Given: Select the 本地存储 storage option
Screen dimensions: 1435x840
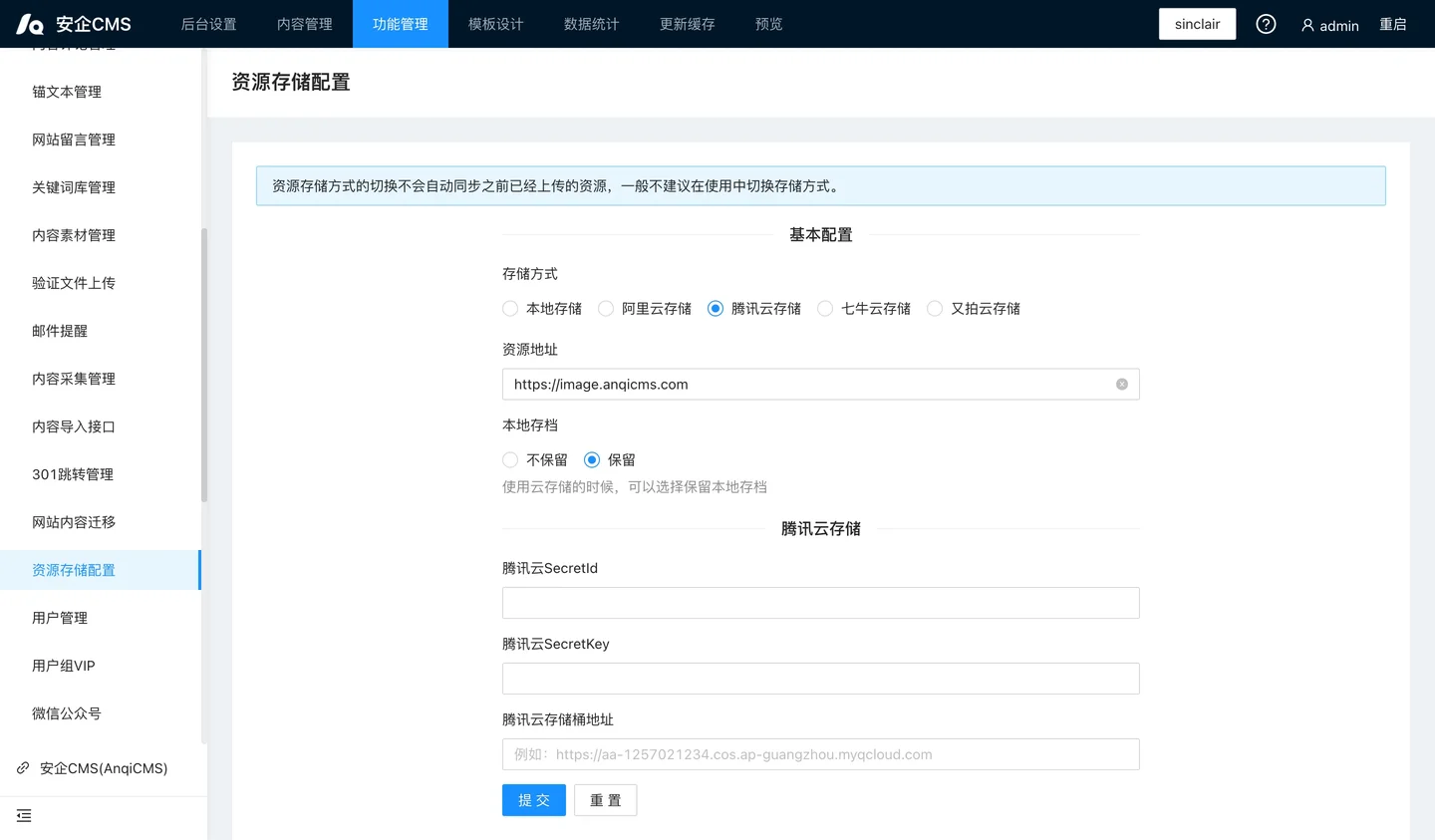Looking at the screenshot, I should (x=509, y=308).
